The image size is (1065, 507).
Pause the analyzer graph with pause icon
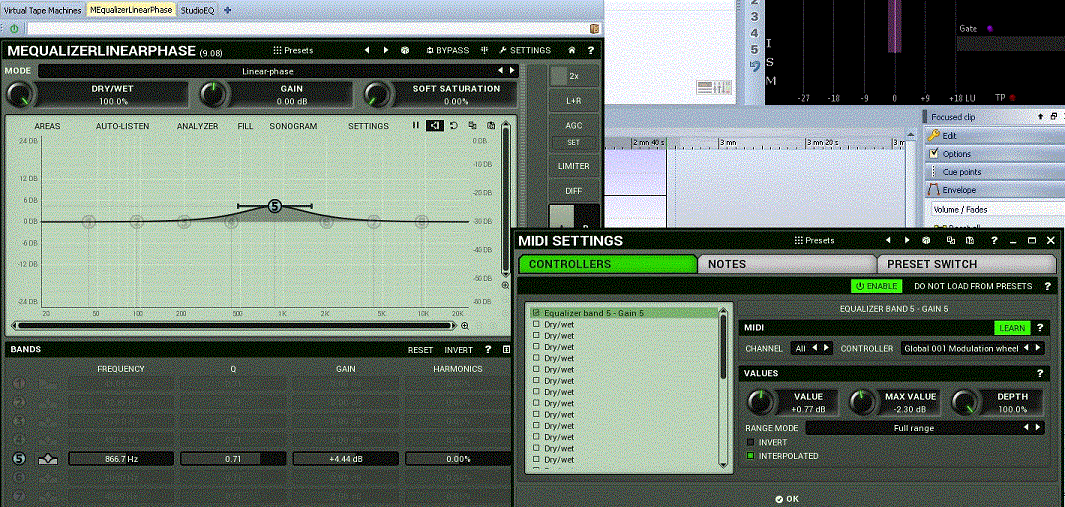[x=416, y=126]
